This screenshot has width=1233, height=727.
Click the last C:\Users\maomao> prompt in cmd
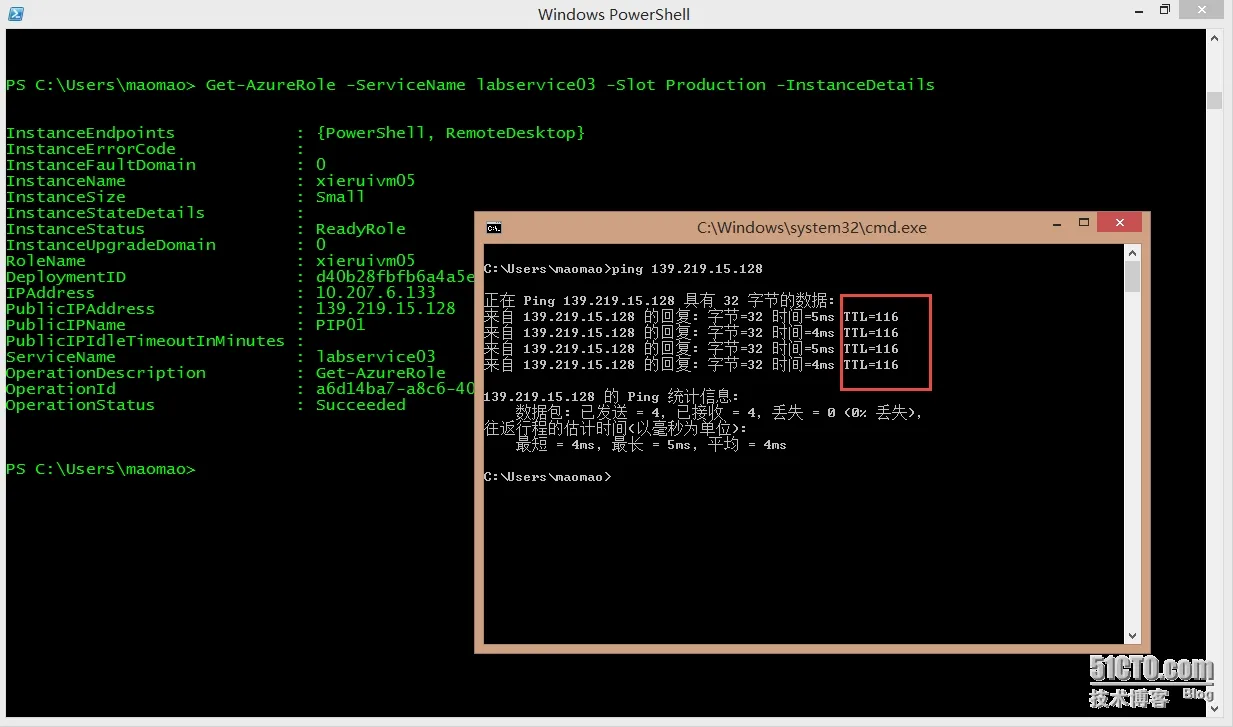point(547,477)
